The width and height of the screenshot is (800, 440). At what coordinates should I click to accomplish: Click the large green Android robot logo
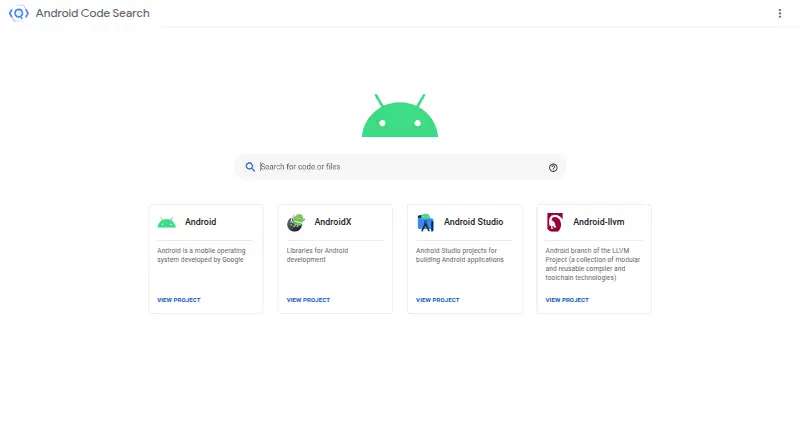click(400, 115)
